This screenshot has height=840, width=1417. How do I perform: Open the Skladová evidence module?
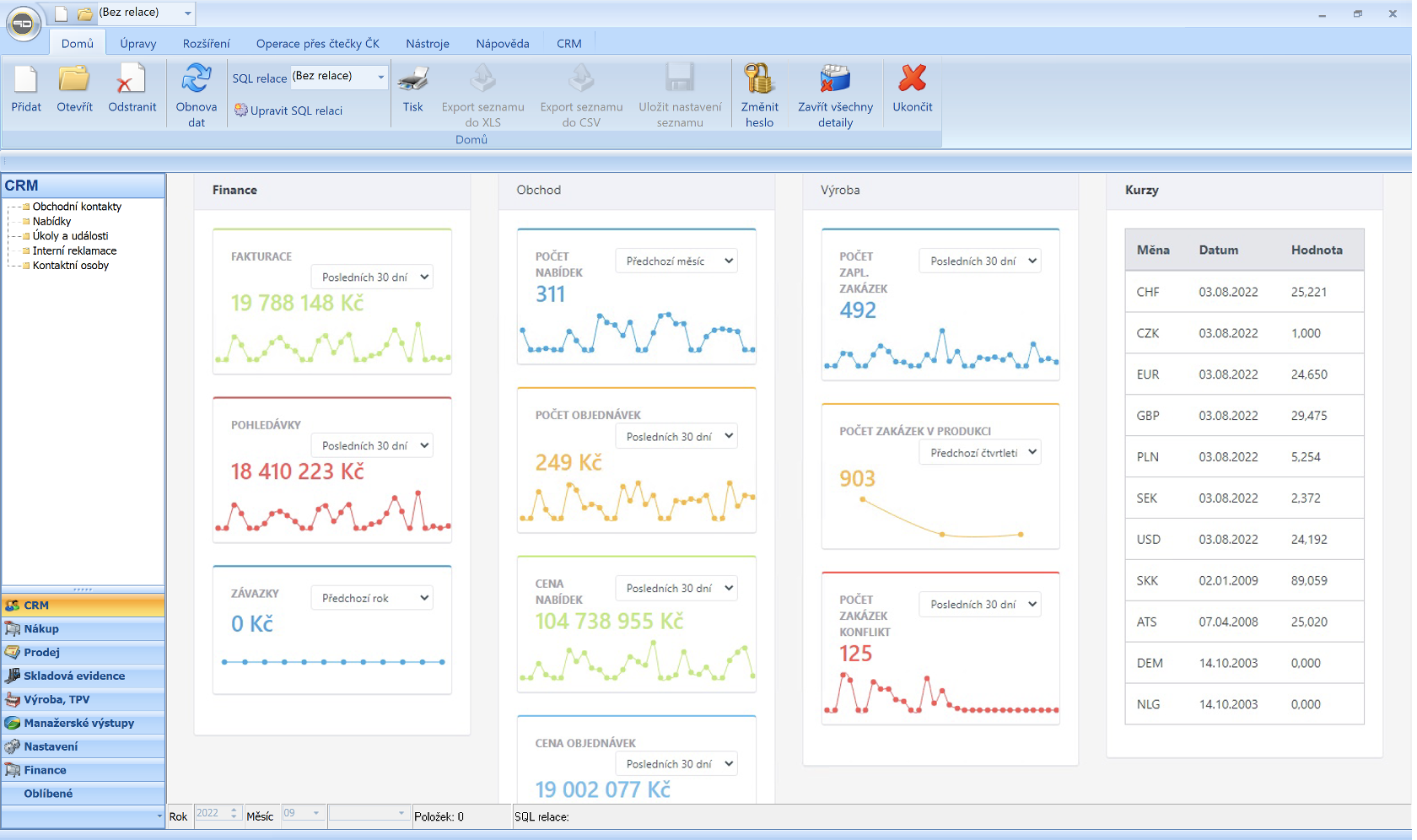(x=74, y=676)
